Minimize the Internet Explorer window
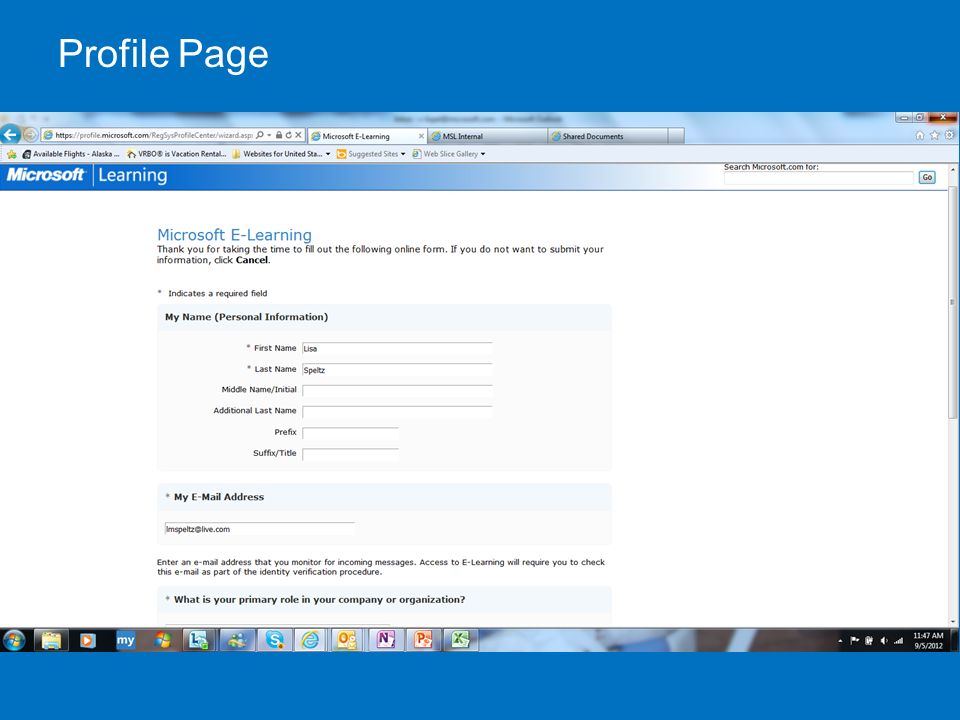Screen dimensions: 960x720 904,118
